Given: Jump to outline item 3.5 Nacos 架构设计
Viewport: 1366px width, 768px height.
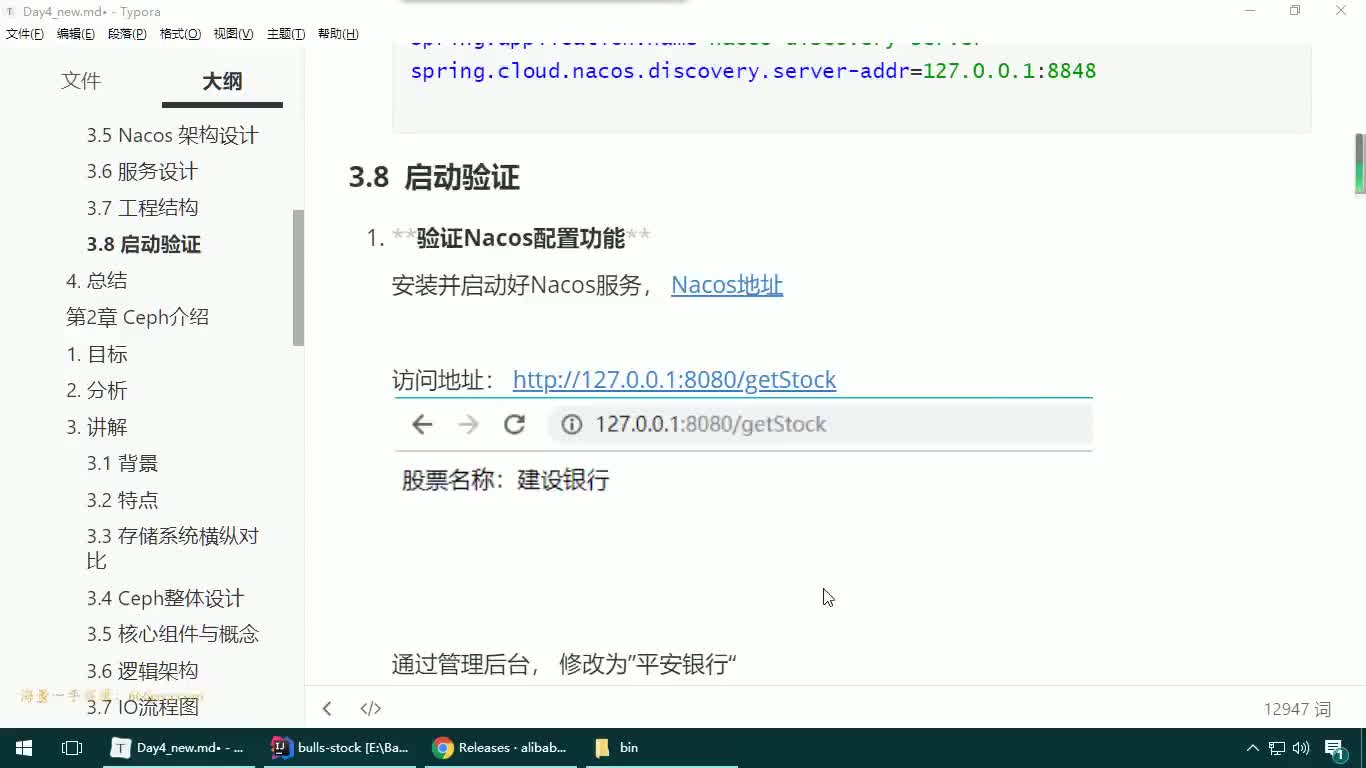Looking at the screenshot, I should [x=172, y=135].
